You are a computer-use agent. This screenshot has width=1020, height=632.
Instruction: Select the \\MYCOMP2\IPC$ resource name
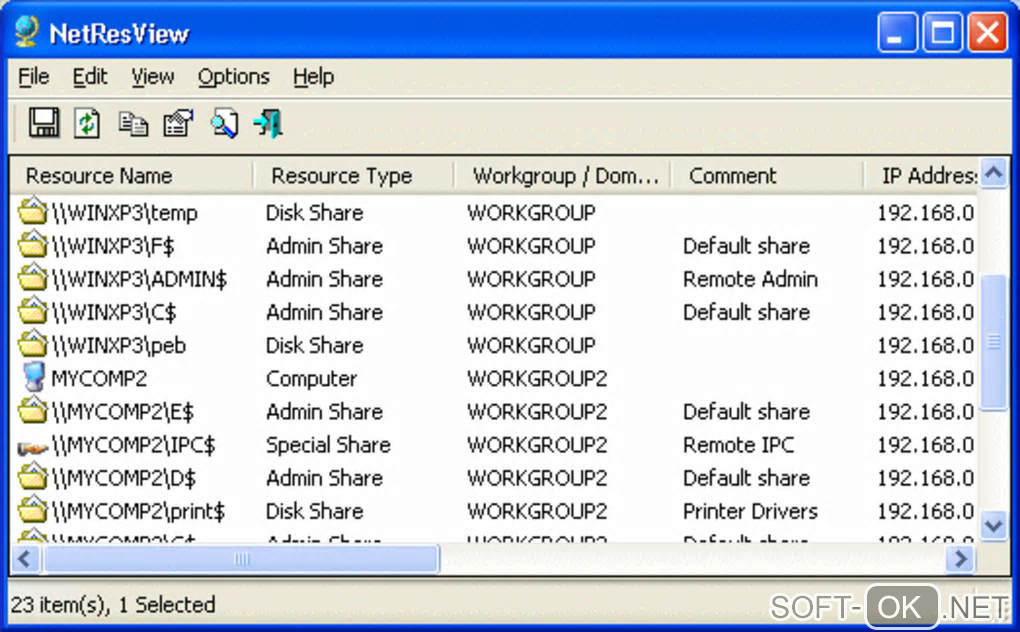133,445
